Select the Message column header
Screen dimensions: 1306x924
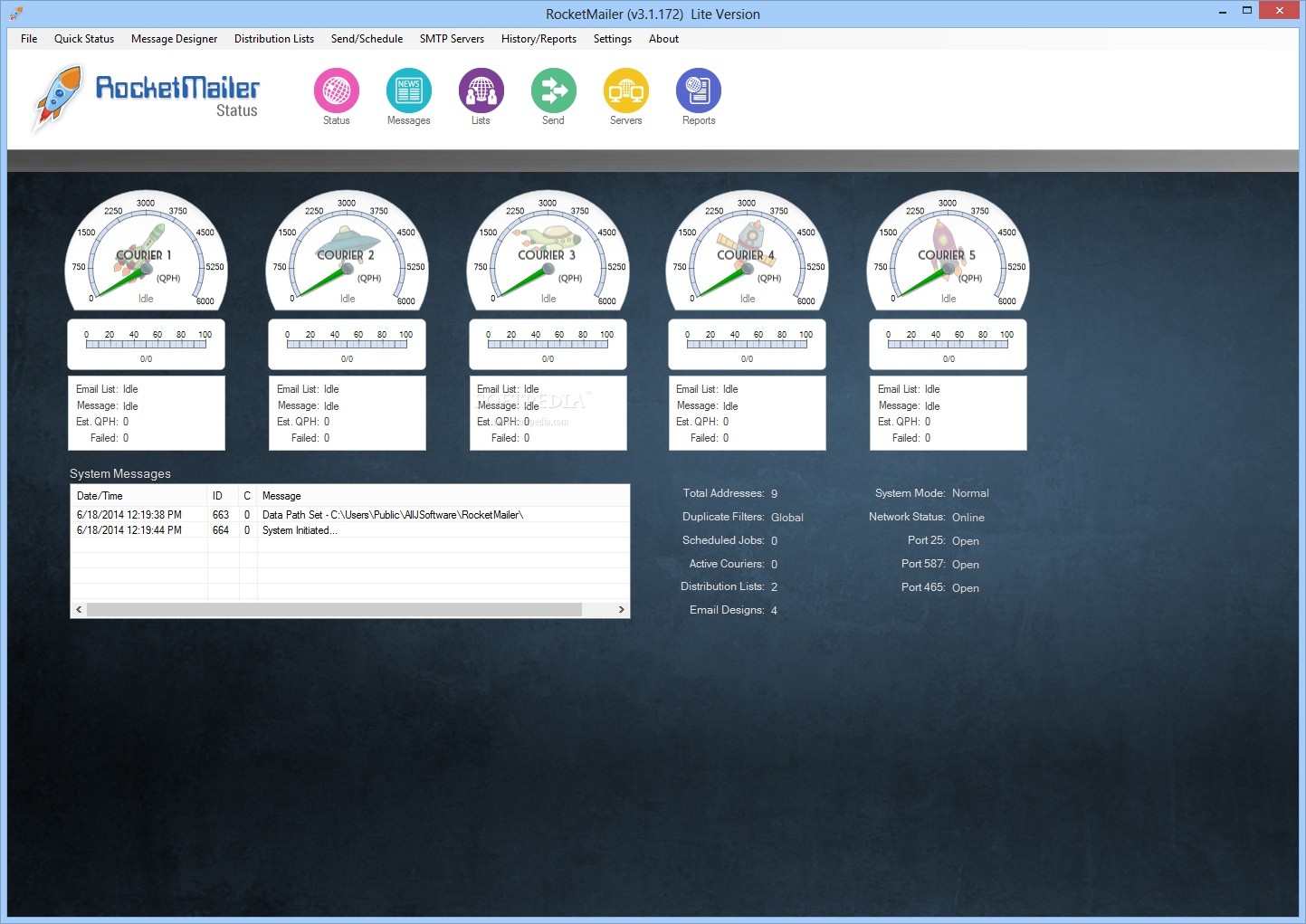(443, 496)
